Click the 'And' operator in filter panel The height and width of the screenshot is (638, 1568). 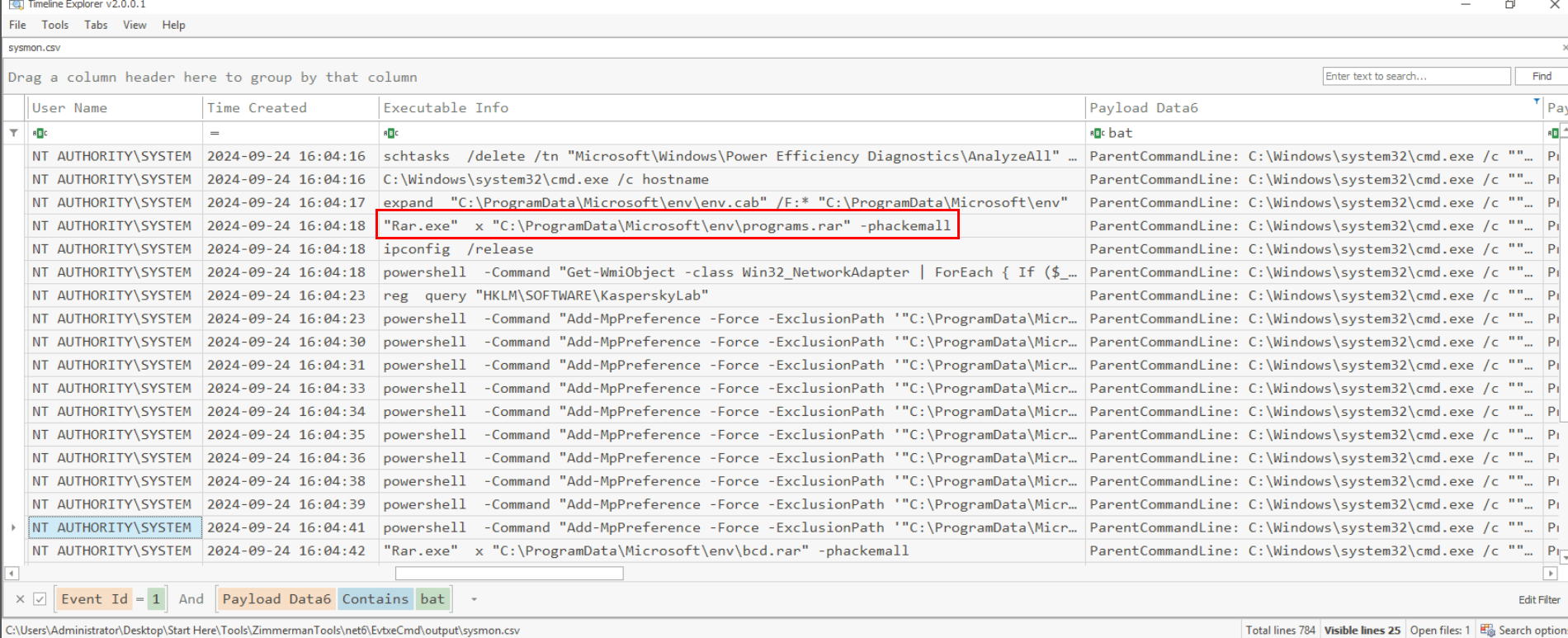(x=191, y=599)
